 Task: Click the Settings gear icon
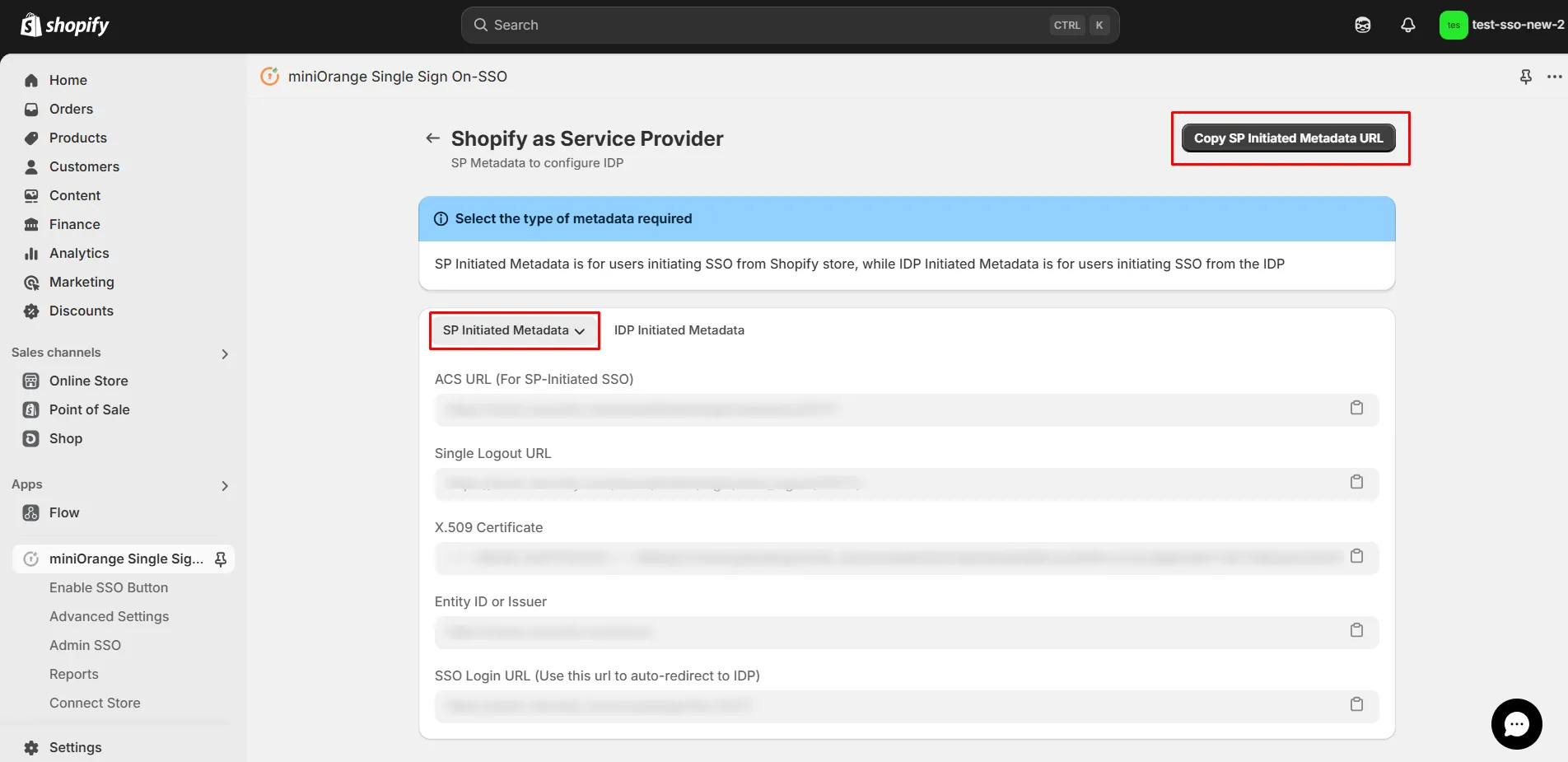pyautogui.click(x=31, y=747)
